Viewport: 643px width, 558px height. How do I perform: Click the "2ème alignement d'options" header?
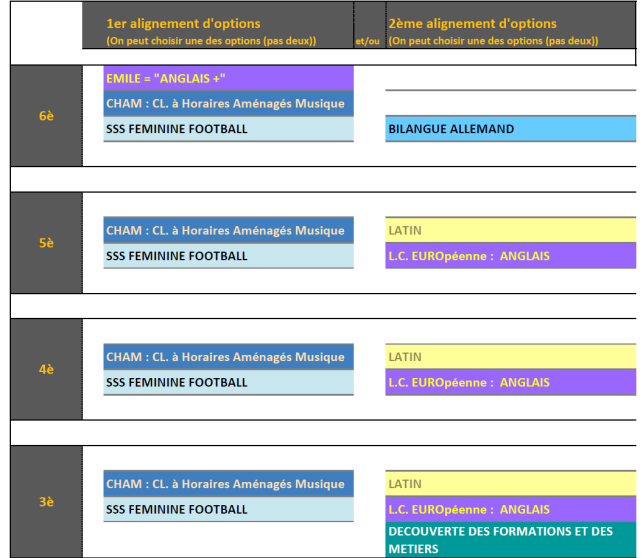point(471,24)
